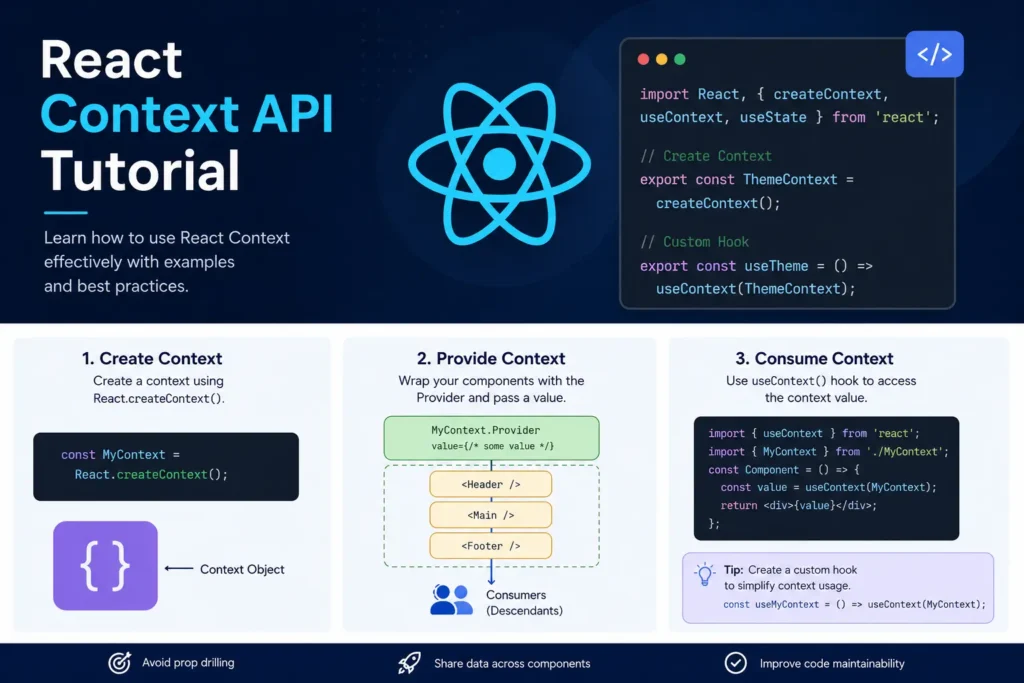Image resolution: width=1024 pixels, height=683 pixels.
Task: Click the '// Custom Hook' comment line
Action: [x=694, y=242]
